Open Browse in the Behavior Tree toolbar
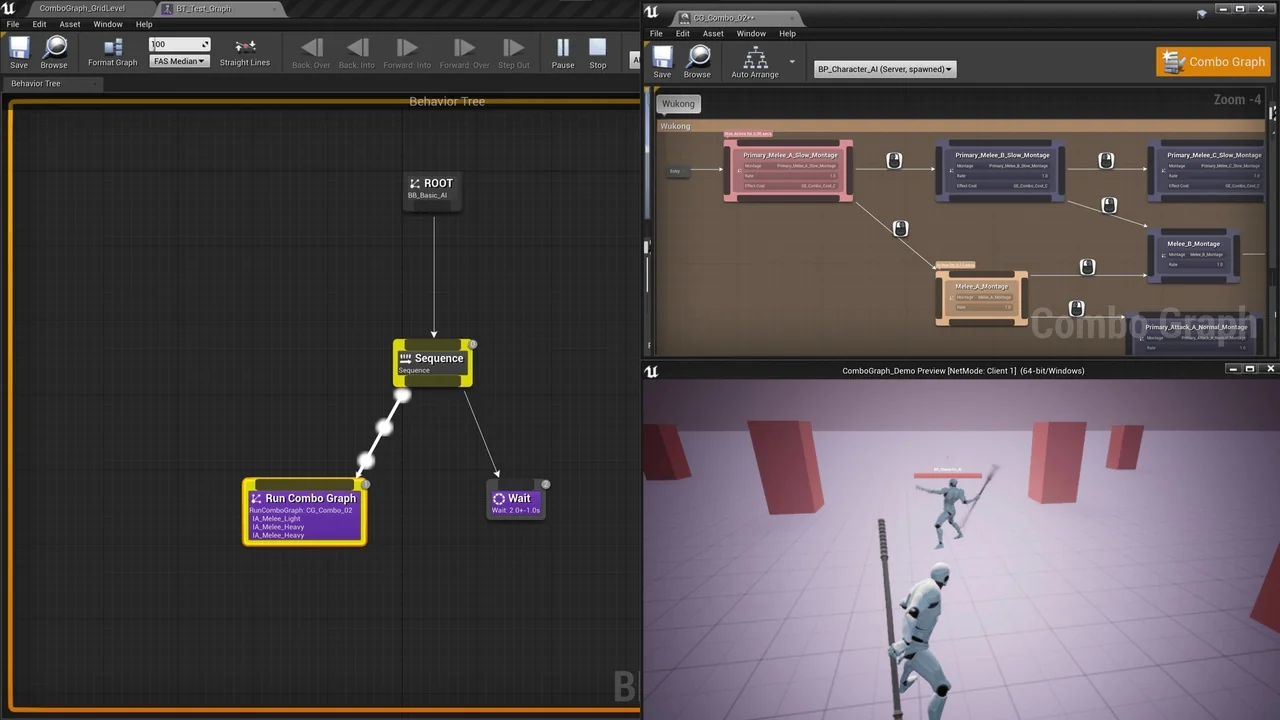The height and width of the screenshot is (720, 1280). (x=55, y=50)
